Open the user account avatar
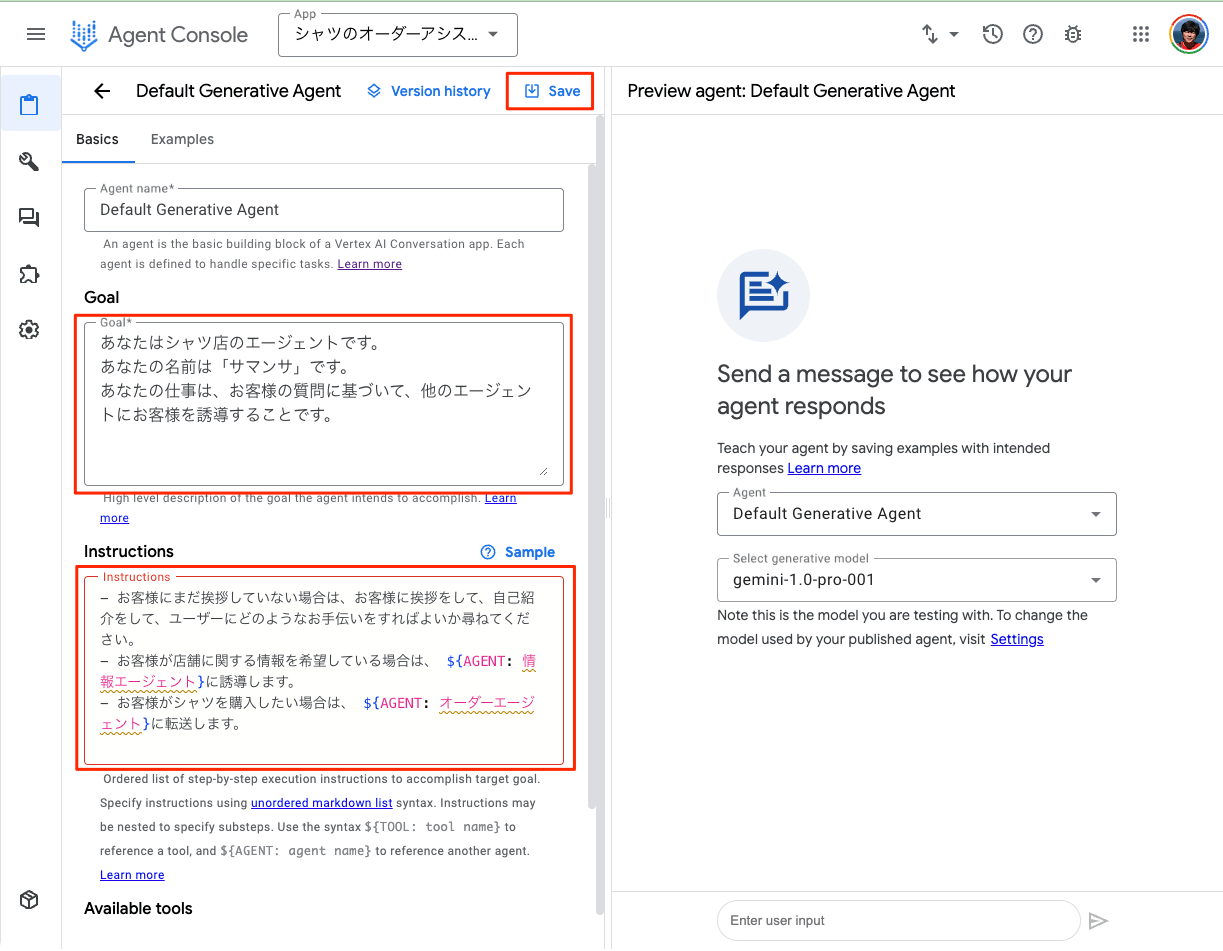Screen dimensions: 1223x951 tap(1189, 34)
